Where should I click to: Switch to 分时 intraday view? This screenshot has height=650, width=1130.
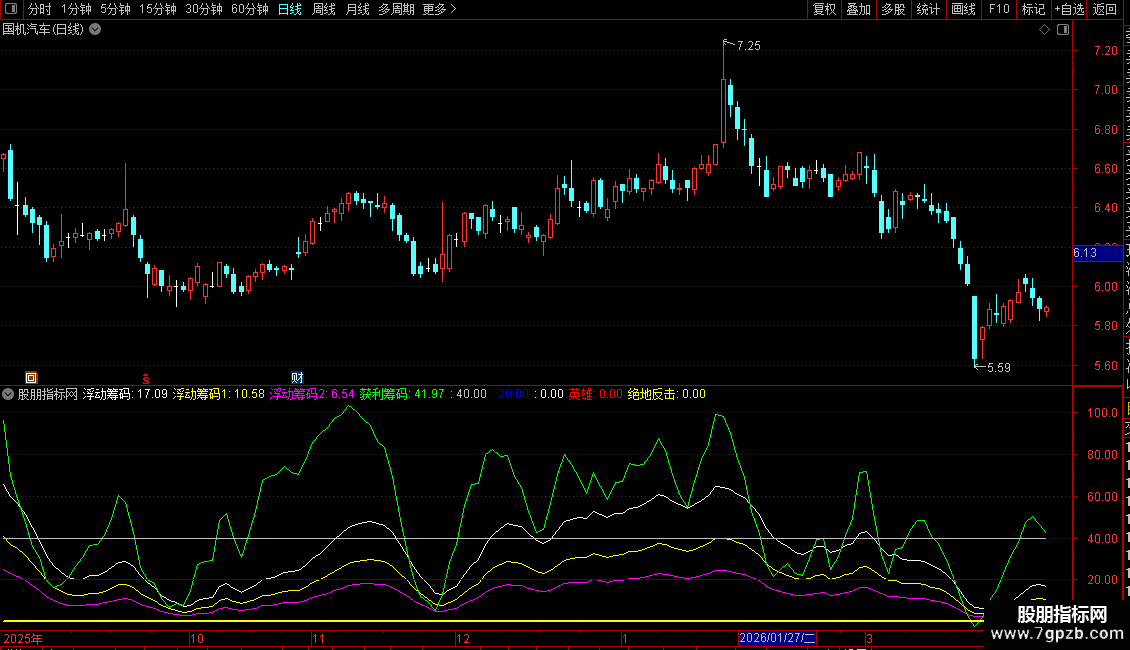click(39, 9)
